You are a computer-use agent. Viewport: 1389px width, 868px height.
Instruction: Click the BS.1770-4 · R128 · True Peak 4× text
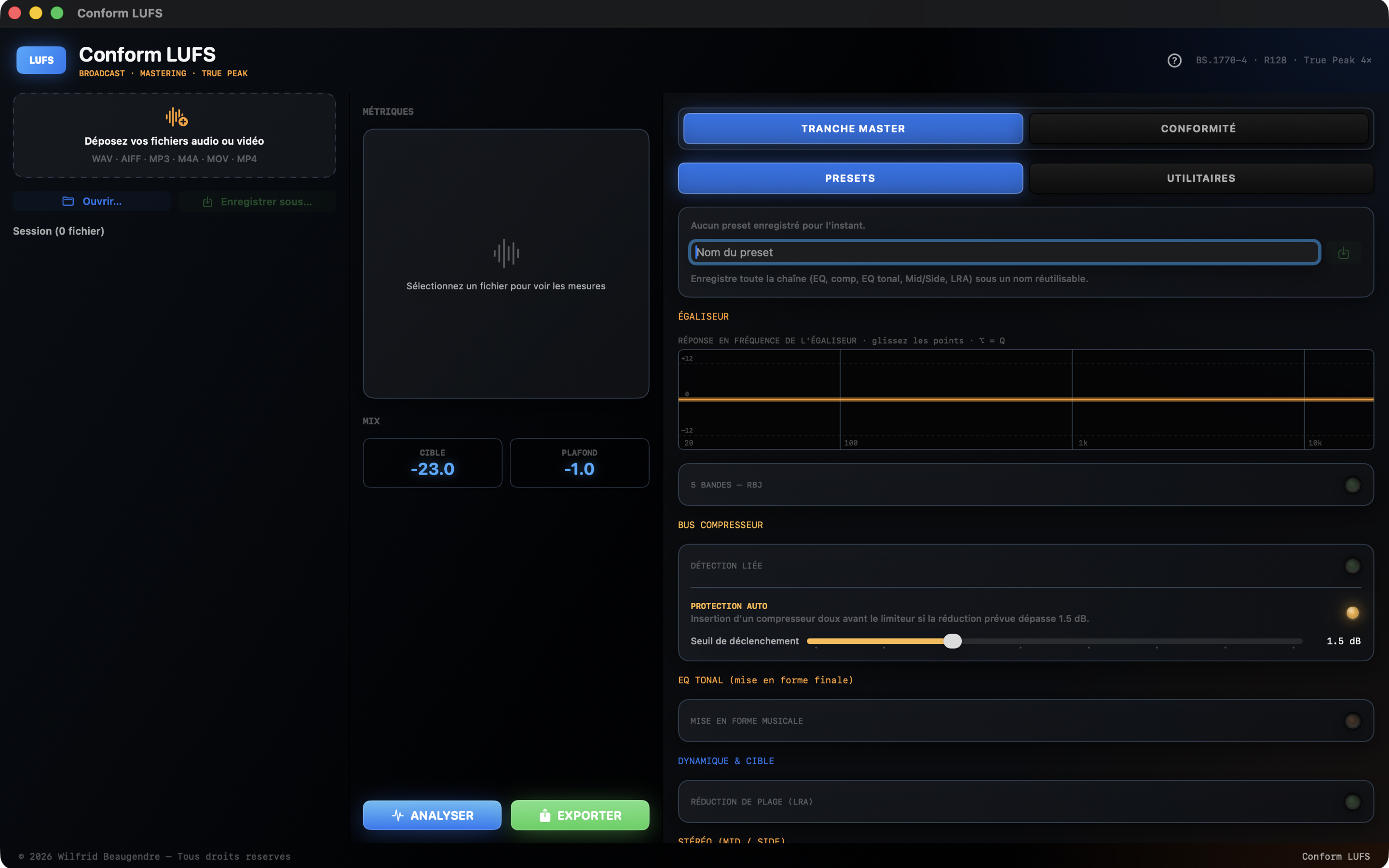[1283, 60]
